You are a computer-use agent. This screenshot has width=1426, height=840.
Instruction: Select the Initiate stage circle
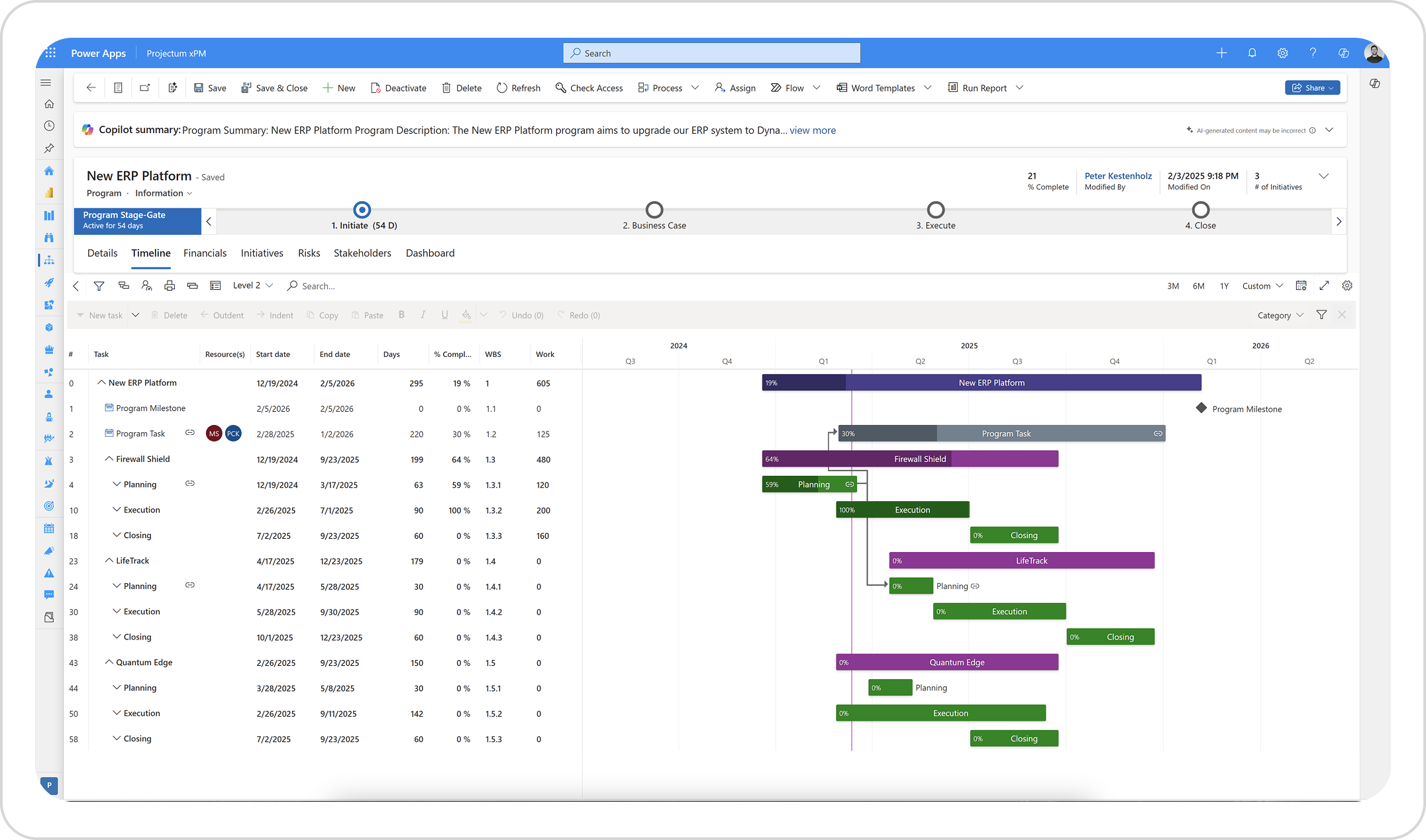click(x=362, y=210)
